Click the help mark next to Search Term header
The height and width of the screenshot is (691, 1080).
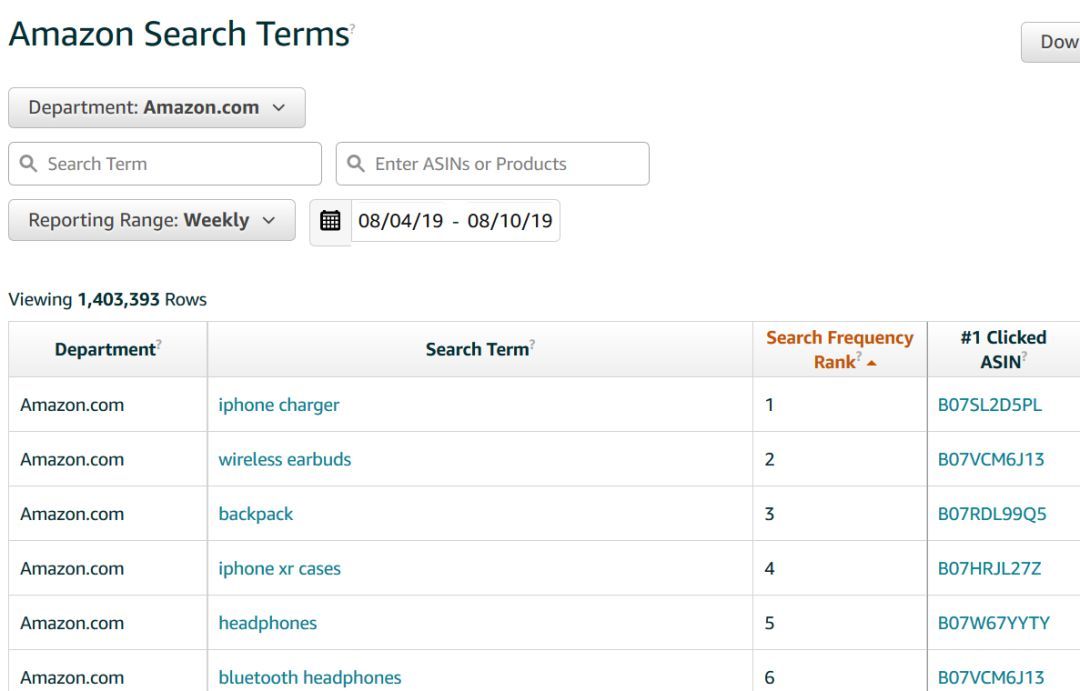(532, 343)
